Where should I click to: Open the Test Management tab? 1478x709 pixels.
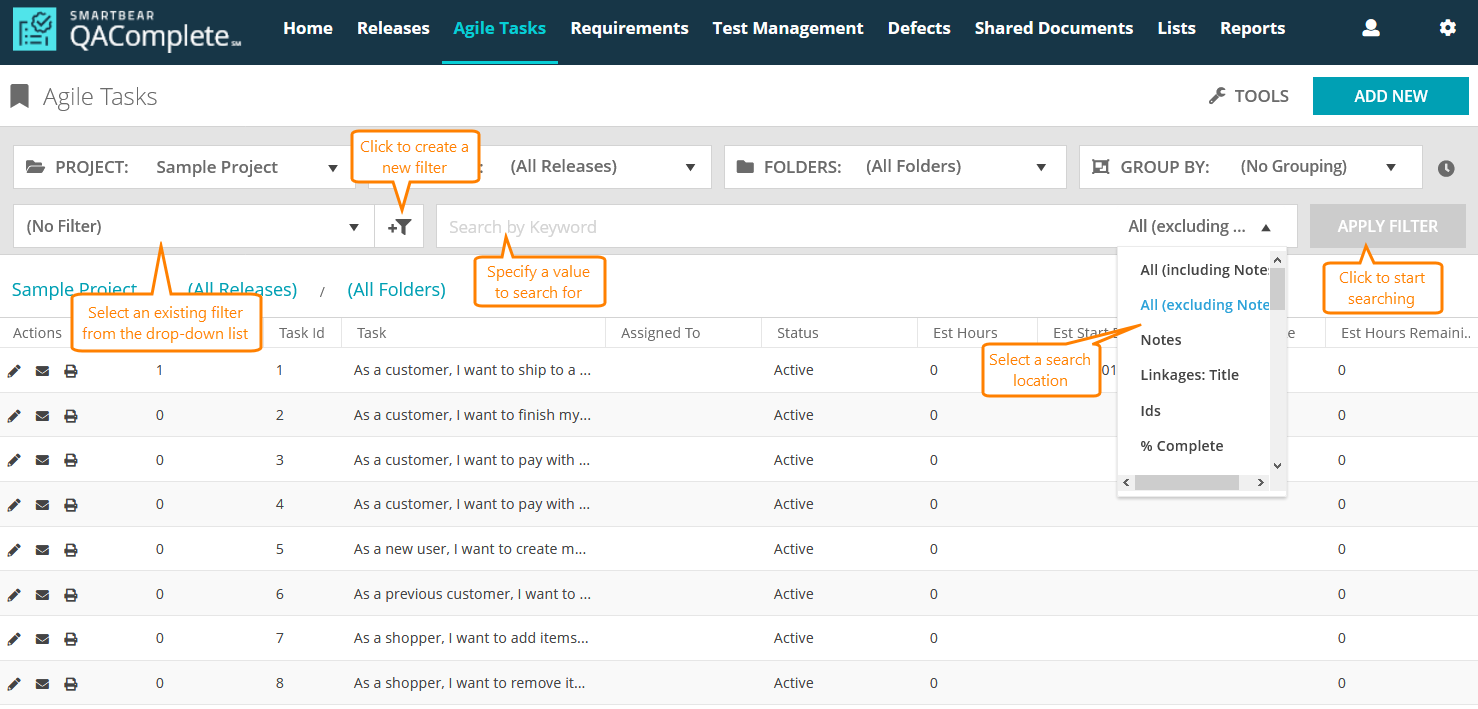(787, 28)
